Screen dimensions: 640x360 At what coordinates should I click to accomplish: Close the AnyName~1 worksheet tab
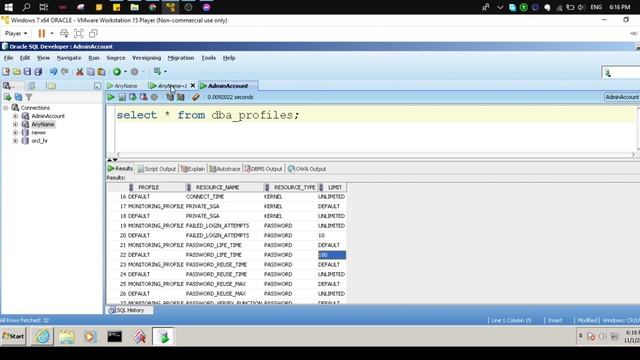coord(193,86)
